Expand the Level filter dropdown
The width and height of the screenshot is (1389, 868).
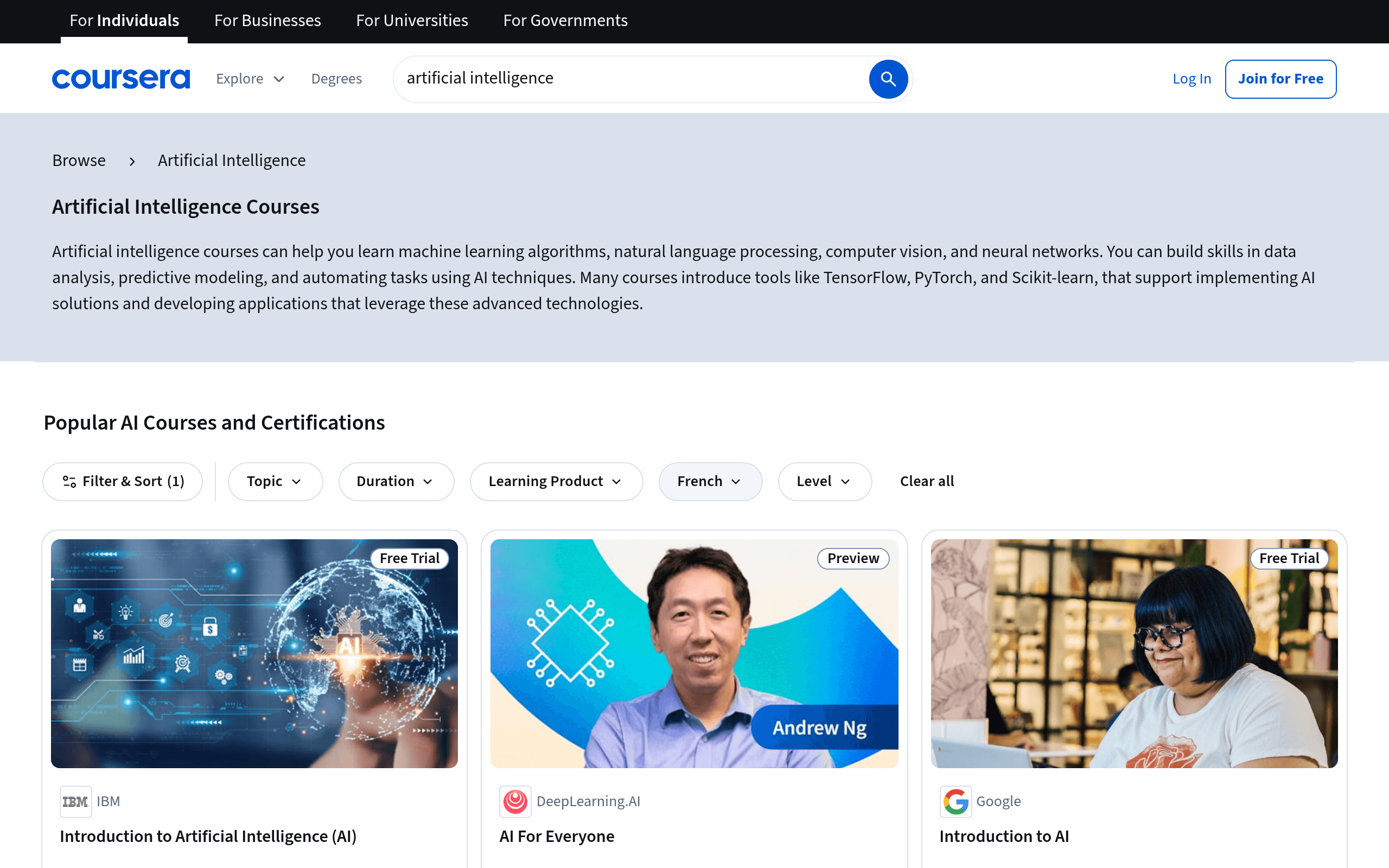coord(824,481)
